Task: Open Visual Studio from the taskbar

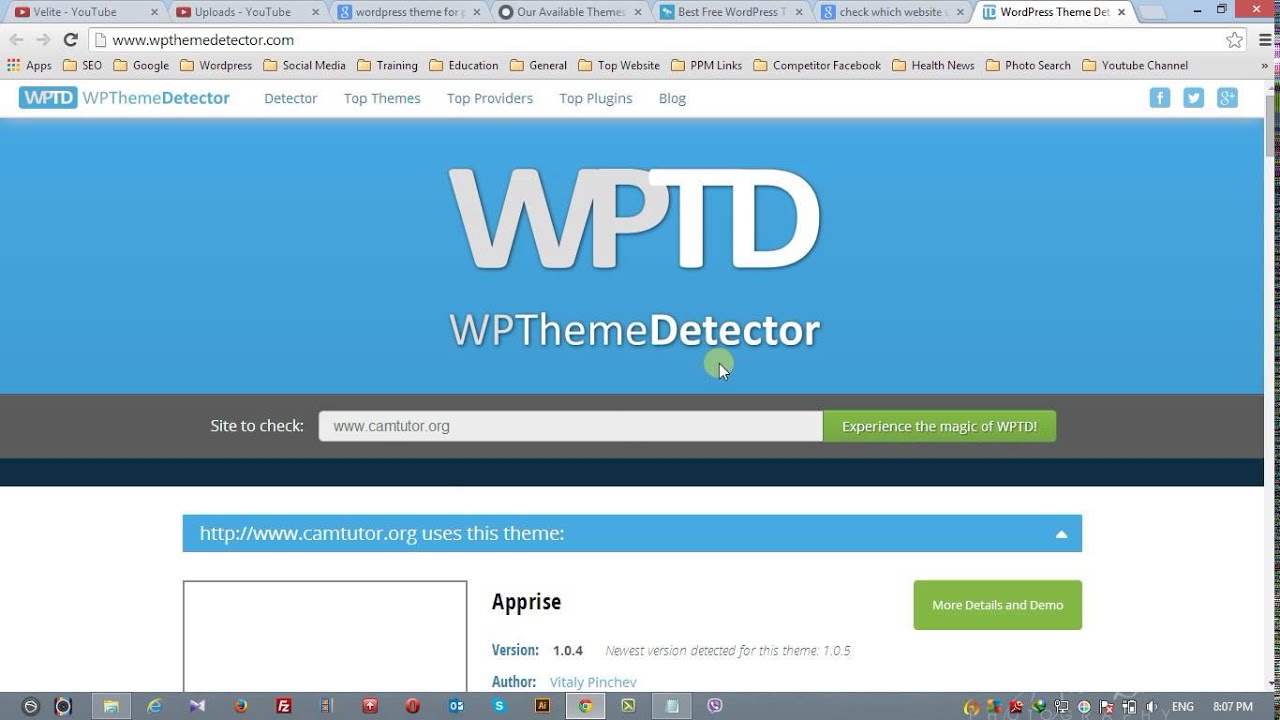Action: (197, 706)
